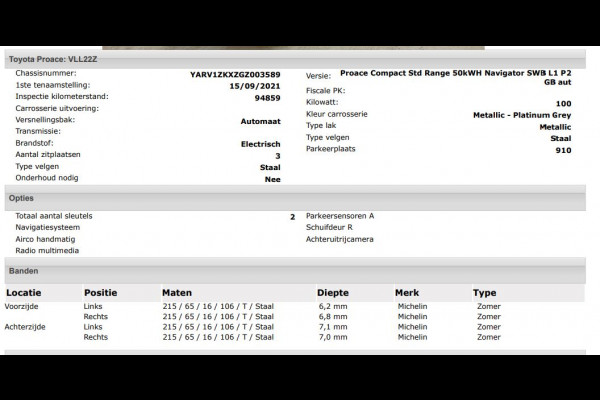
Task: Collapse the Opties section header
Action: [295, 198]
